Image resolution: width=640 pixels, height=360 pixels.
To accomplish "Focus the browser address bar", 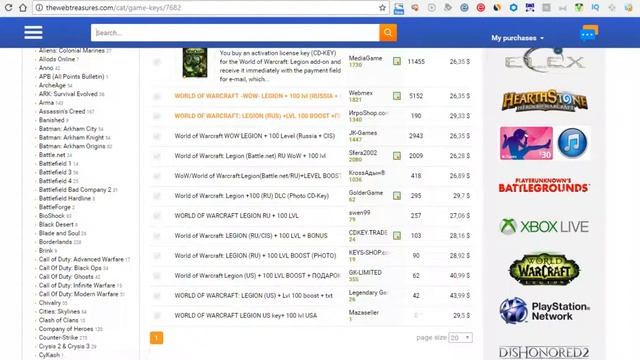I will tap(210, 7).
